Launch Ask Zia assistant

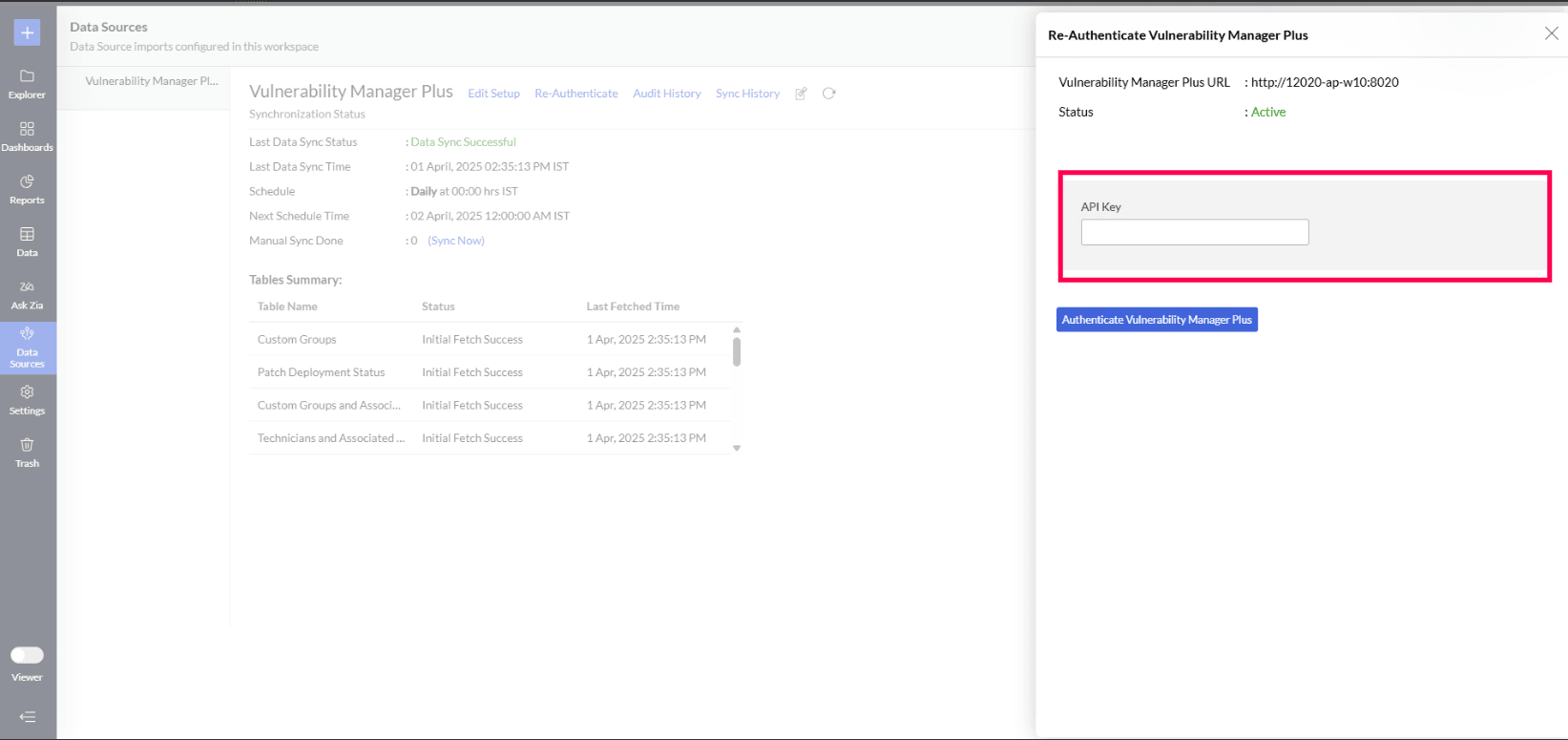tap(27, 295)
